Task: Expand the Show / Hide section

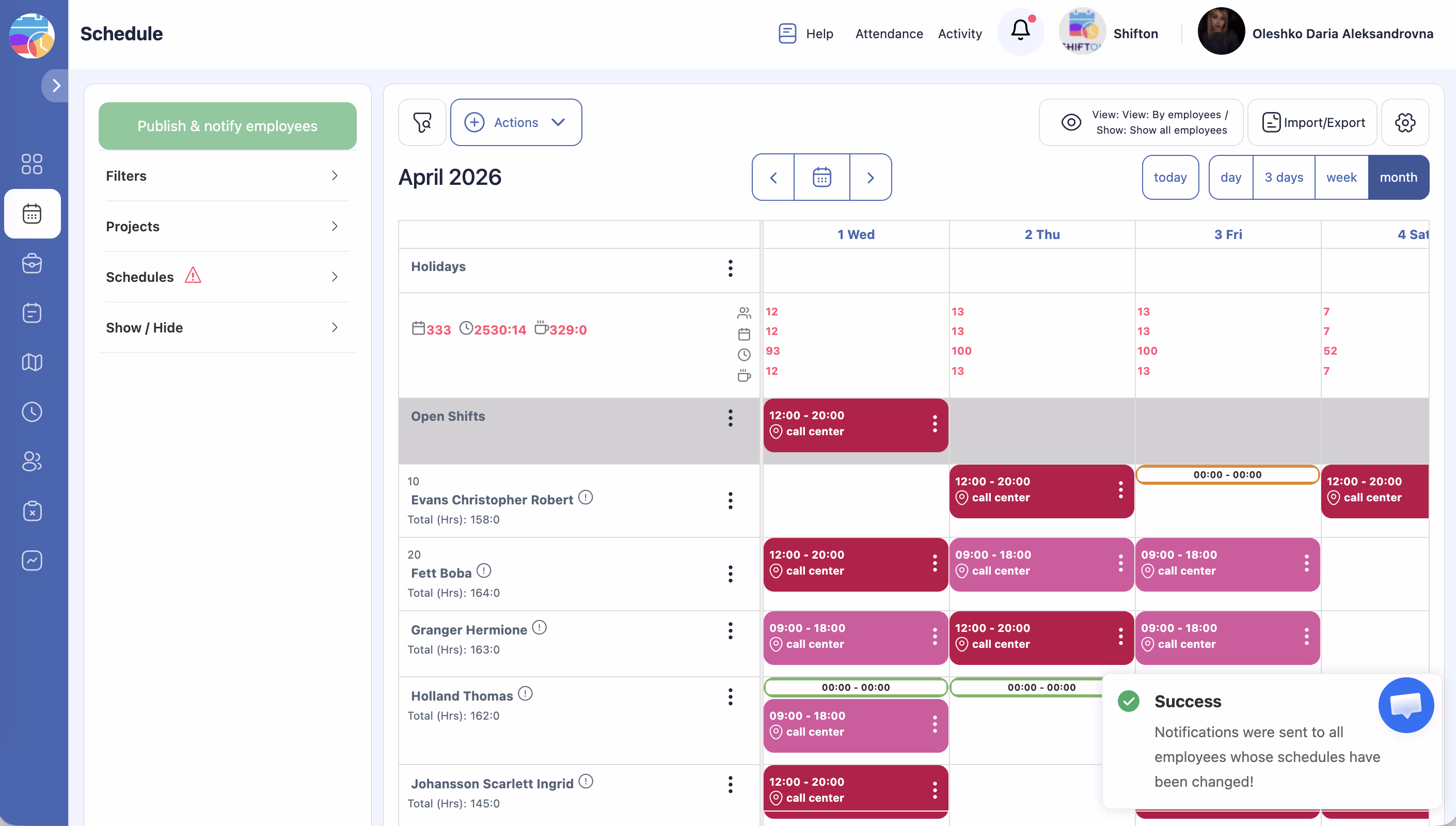Action: click(227, 328)
